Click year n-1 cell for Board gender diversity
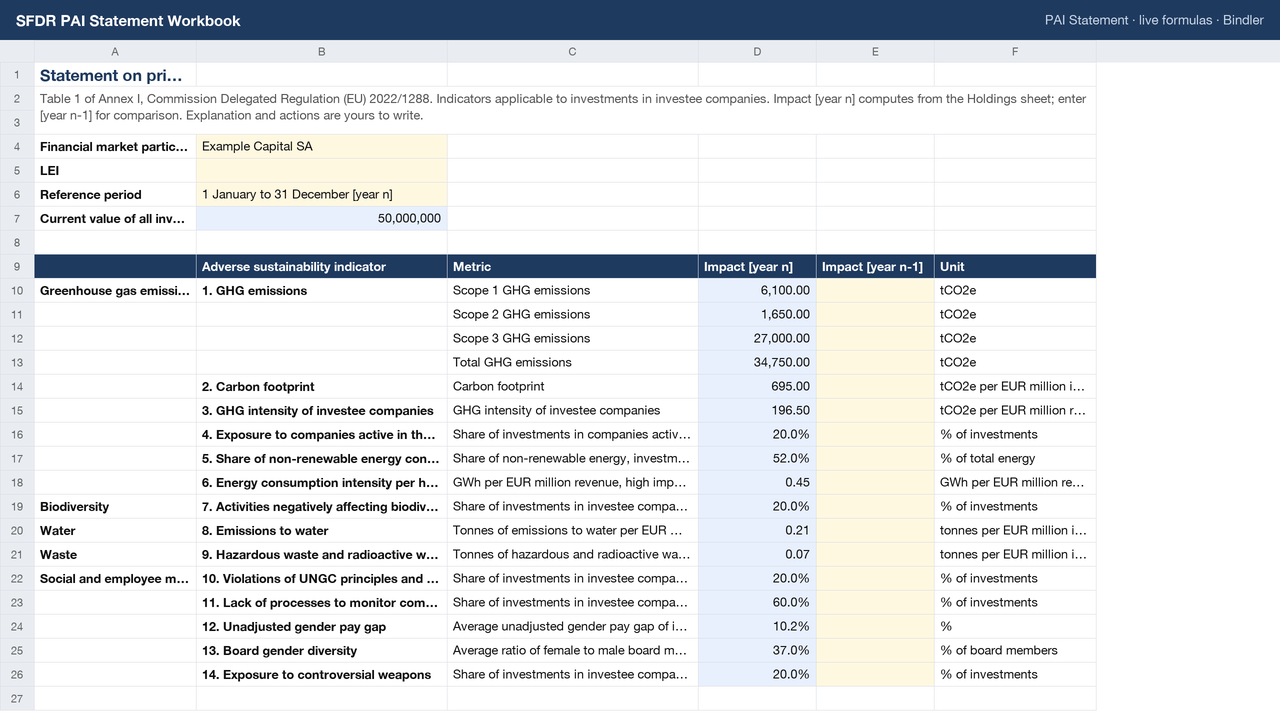This screenshot has height=720, width=1280. coord(875,650)
